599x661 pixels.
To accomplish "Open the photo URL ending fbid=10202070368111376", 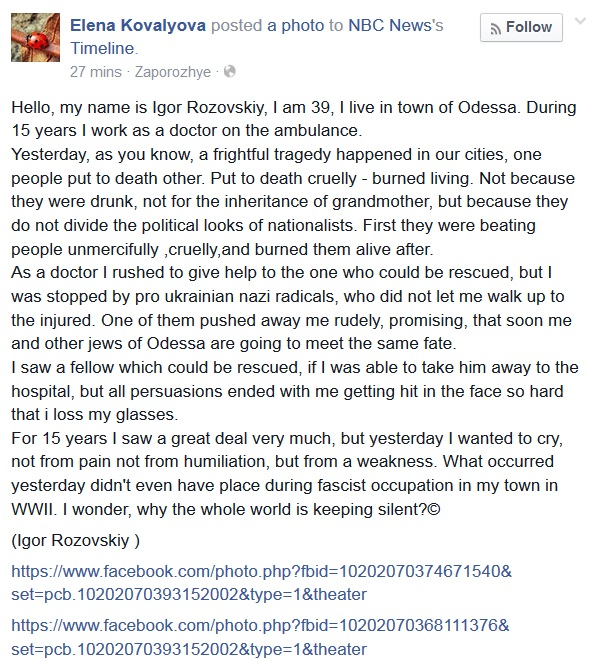I will [x=260, y=637].
